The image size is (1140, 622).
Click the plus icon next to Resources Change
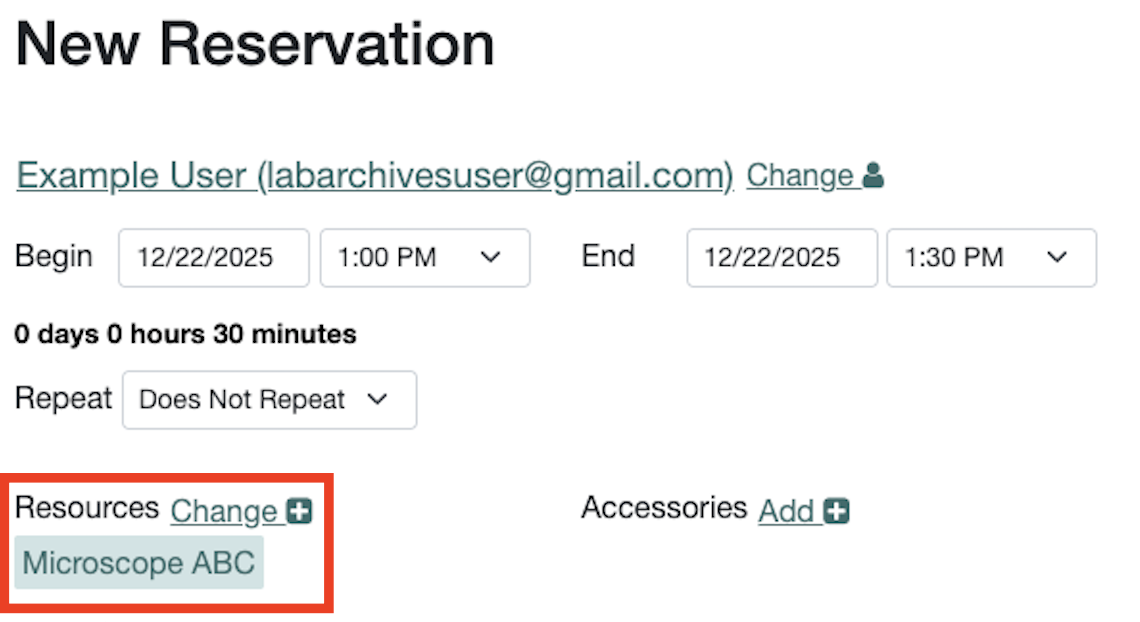pos(299,511)
